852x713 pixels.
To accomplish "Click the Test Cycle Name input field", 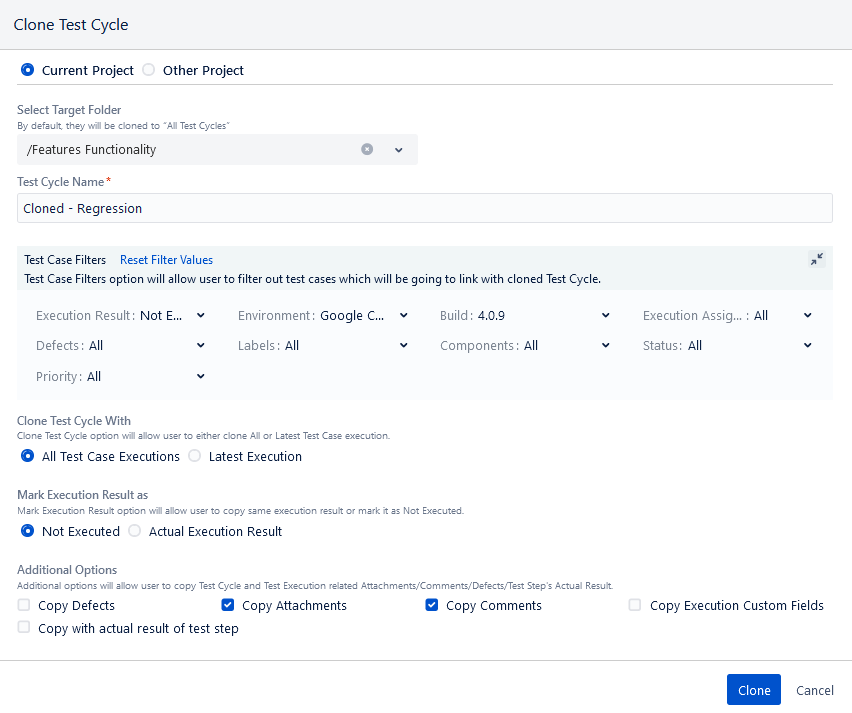I will 425,208.
